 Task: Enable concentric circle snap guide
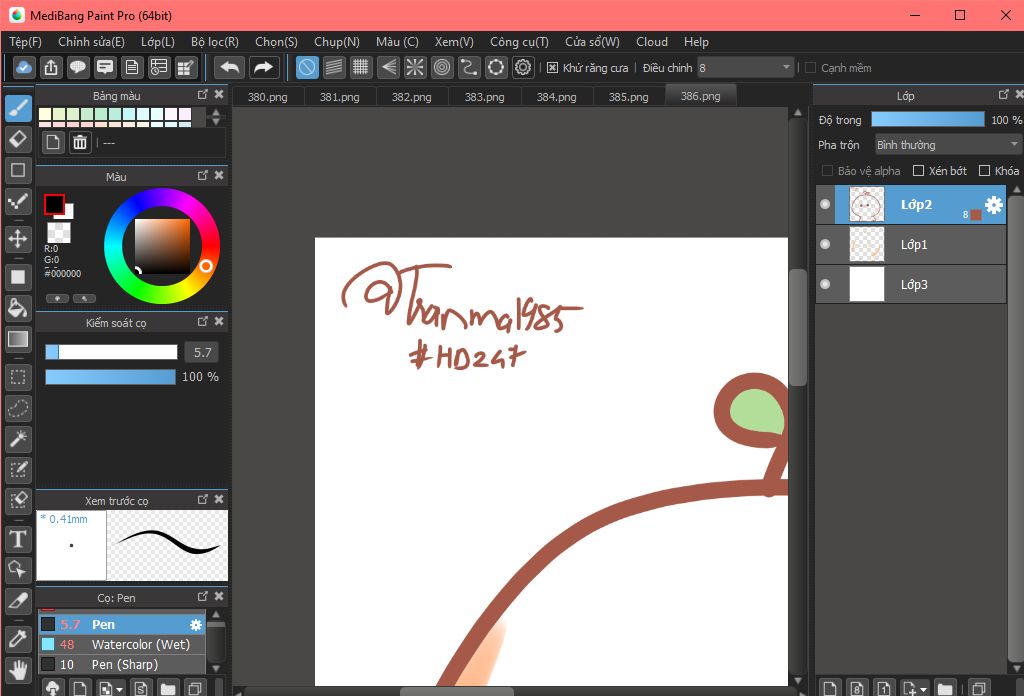pyautogui.click(x=442, y=67)
